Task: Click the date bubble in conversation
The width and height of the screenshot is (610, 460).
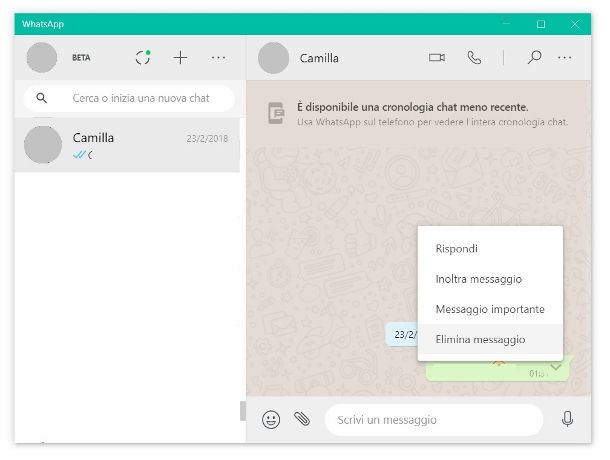Action: click(401, 335)
